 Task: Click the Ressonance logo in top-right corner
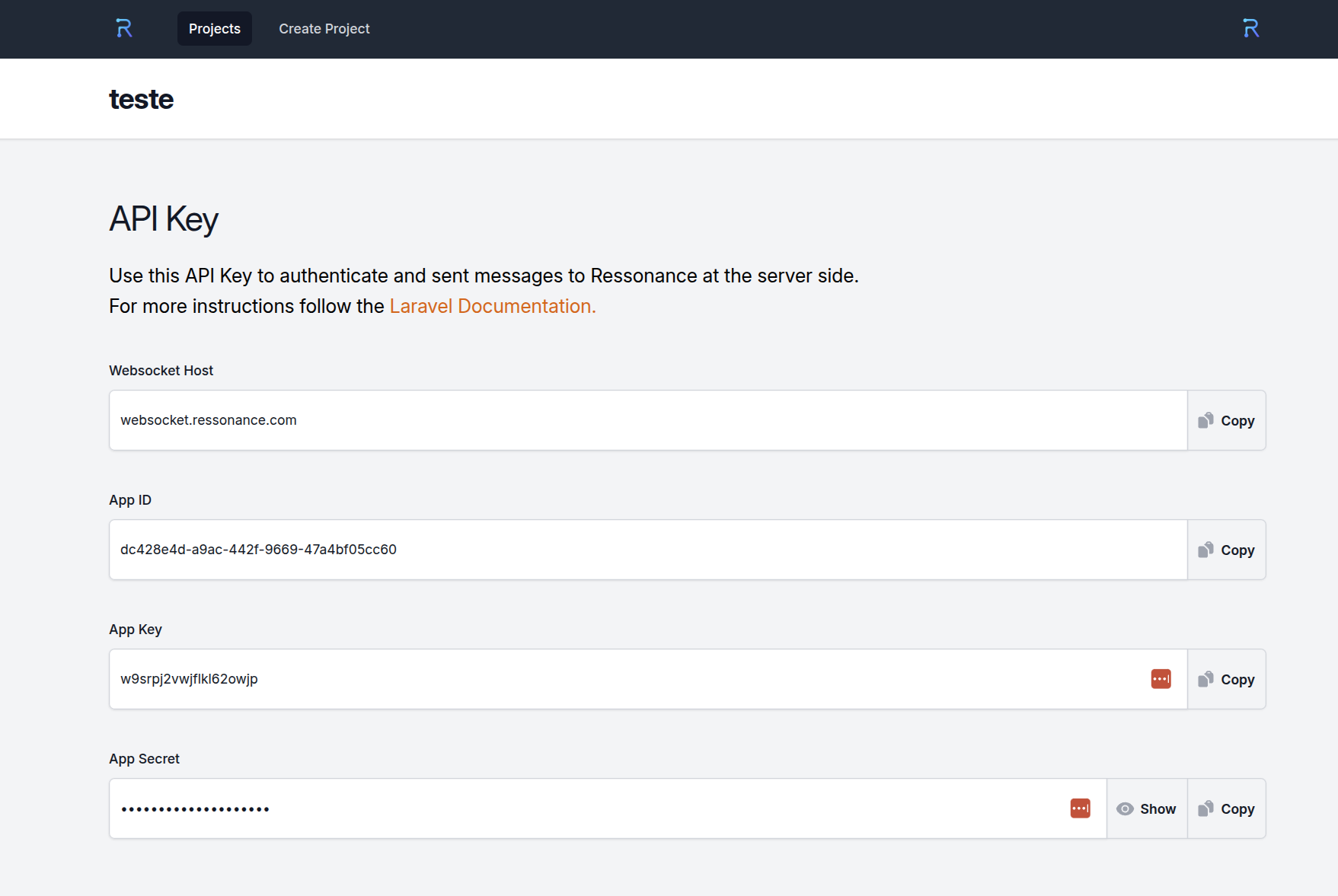tap(1250, 28)
